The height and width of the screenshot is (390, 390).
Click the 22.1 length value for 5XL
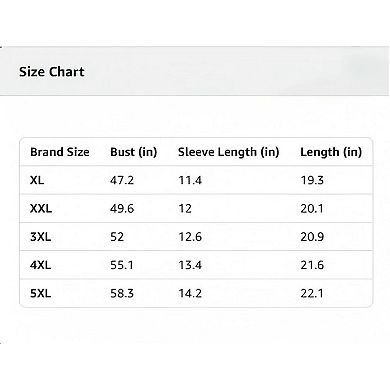[312, 294]
